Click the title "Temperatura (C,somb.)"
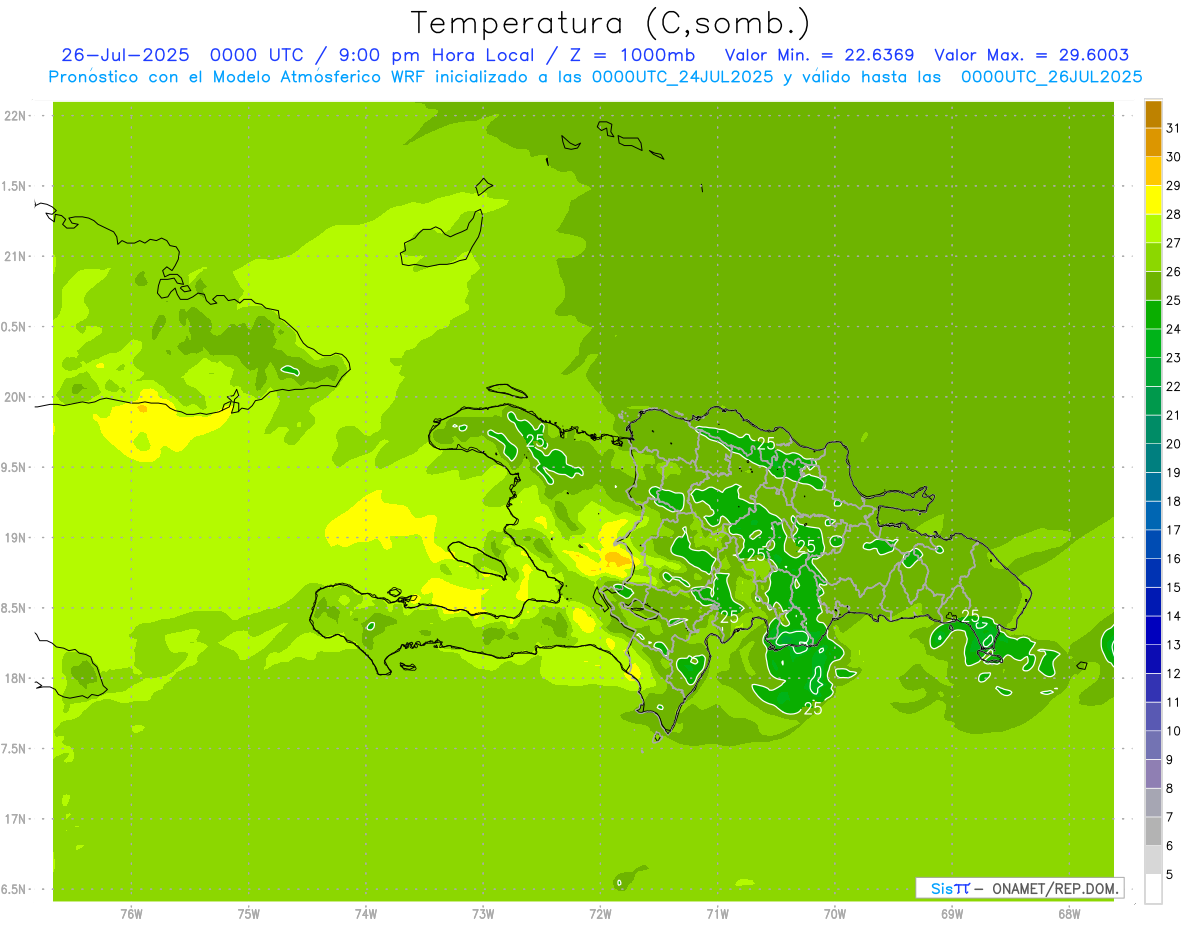The height and width of the screenshot is (927, 1200). pyautogui.click(x=609, y=23)
